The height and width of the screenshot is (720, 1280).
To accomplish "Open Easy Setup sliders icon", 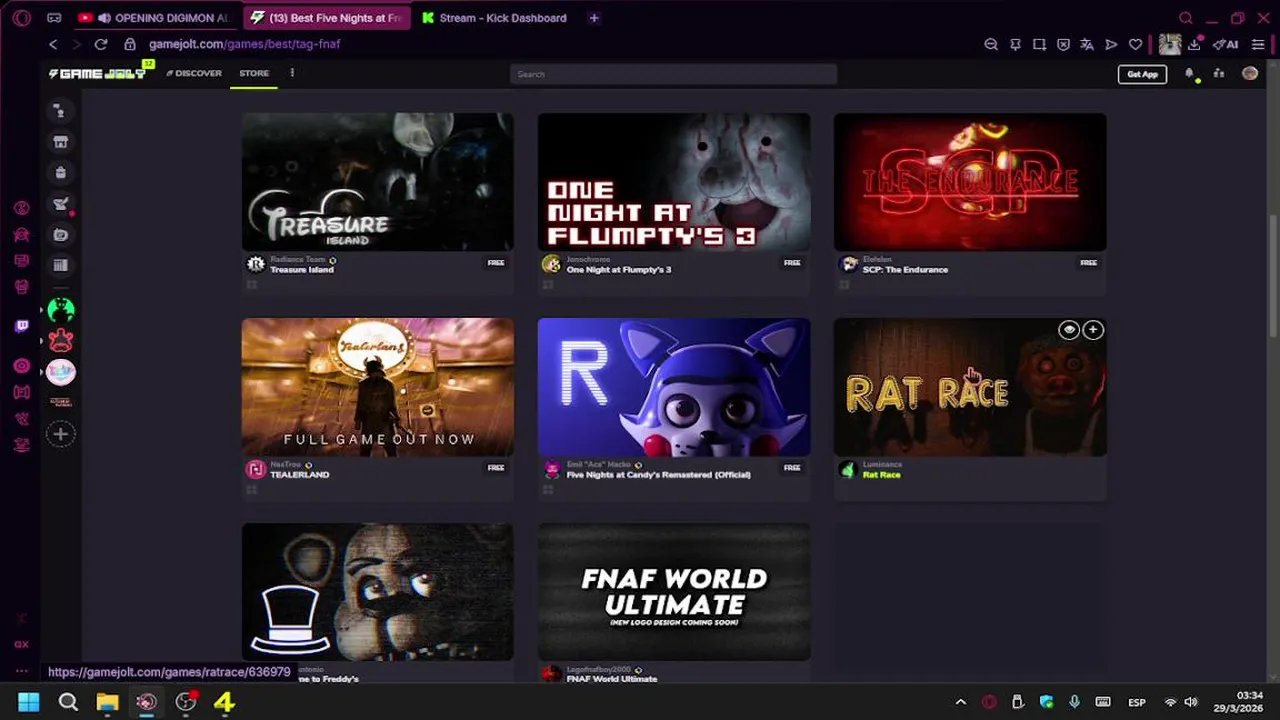I will tap(1258, 44).
